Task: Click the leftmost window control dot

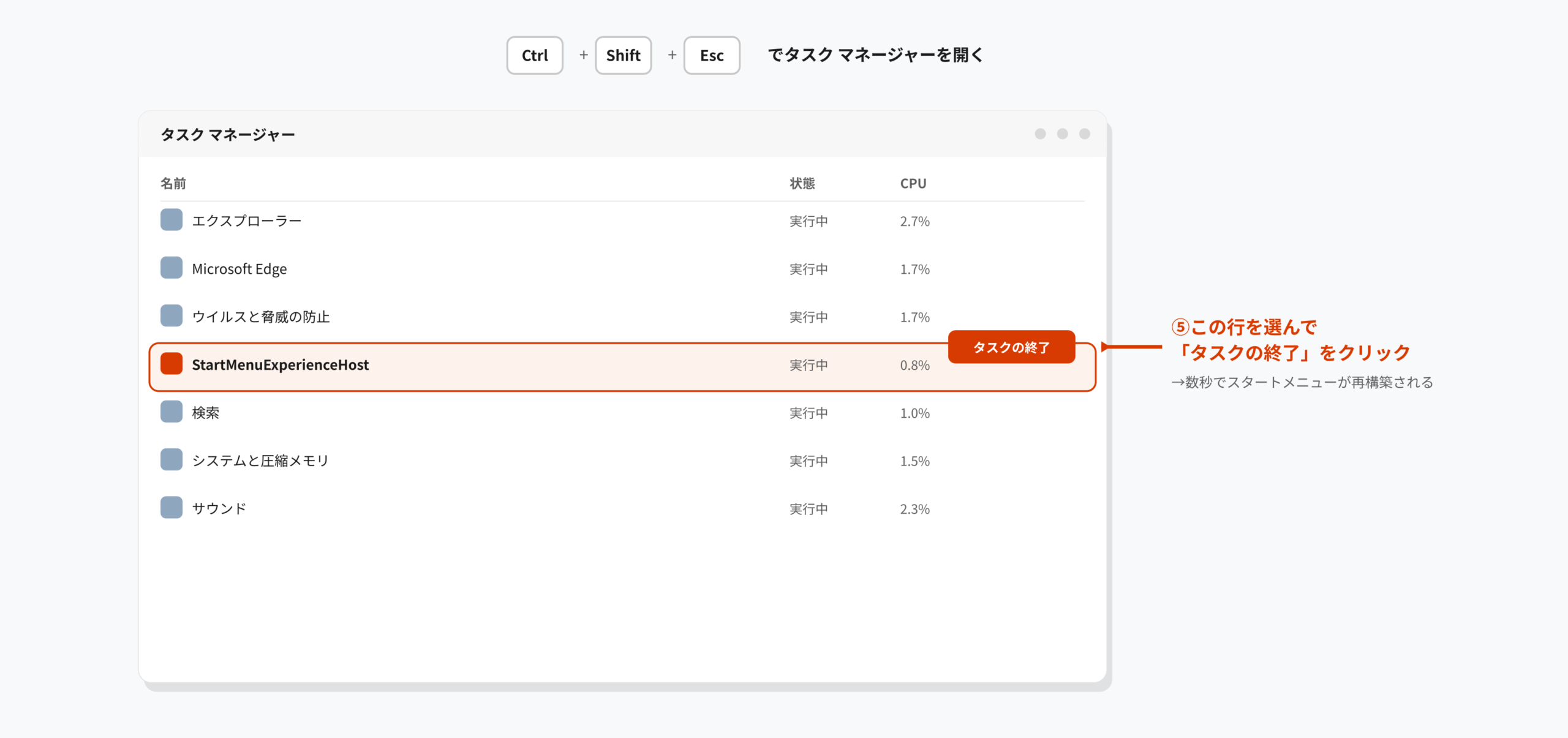Action: point(1040,134)
